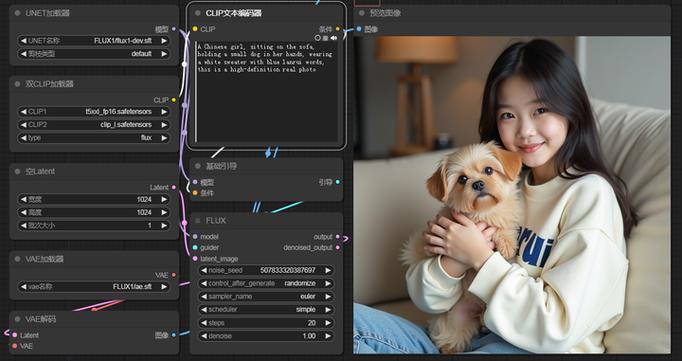
Task: Collapse the 空Latent node via its dot
Action: click(17, 171)
